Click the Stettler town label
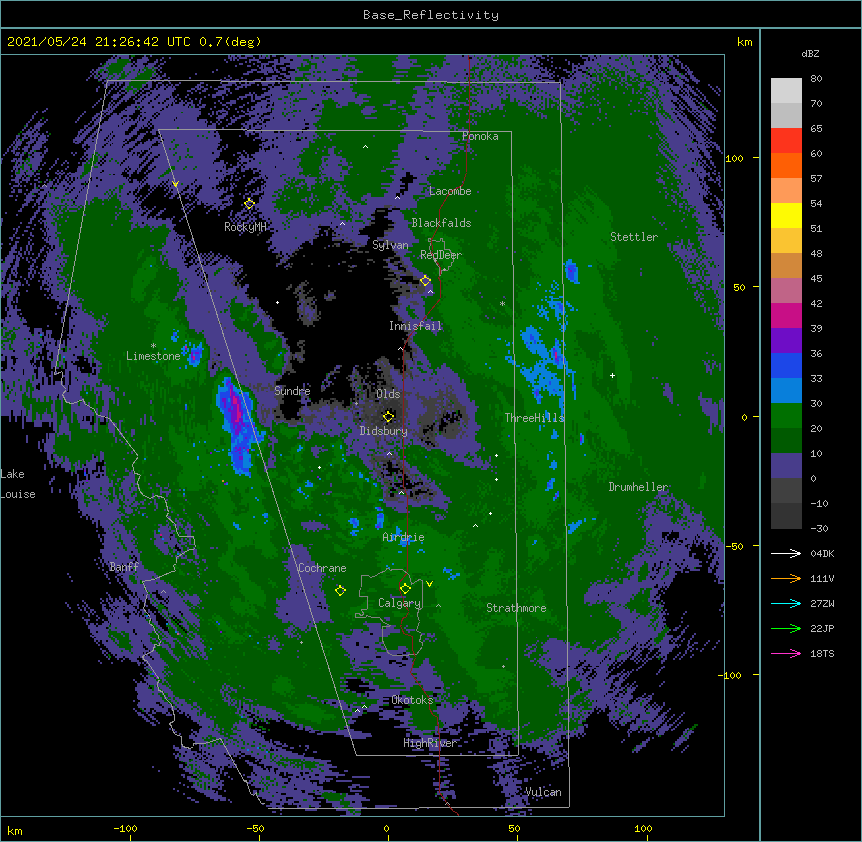Screen dimensions: 862x842 (x=634, y=237)
